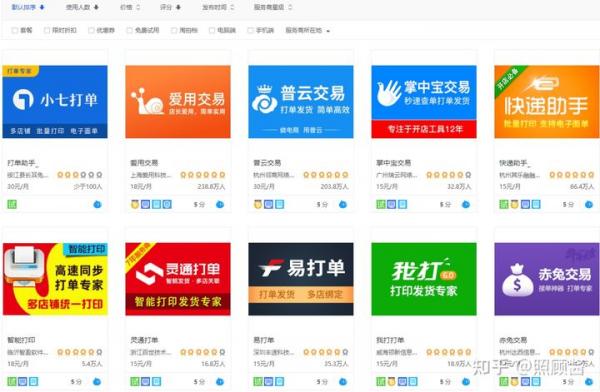
Task: Click the green trial badge under 打单助手
Action: pyautogui.click(x=12, y=204)
